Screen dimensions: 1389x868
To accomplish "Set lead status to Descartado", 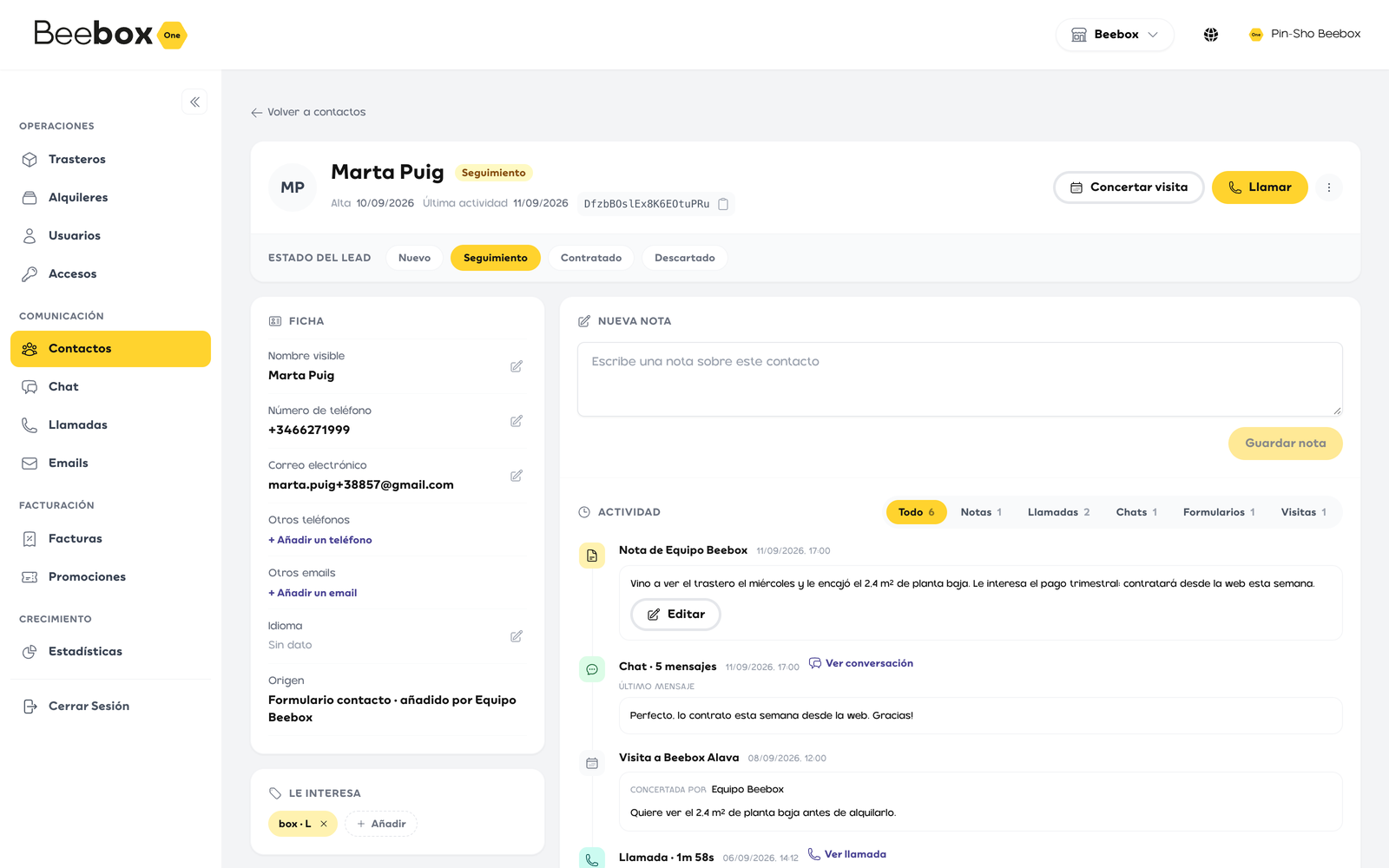I will (x=685, y=258).
